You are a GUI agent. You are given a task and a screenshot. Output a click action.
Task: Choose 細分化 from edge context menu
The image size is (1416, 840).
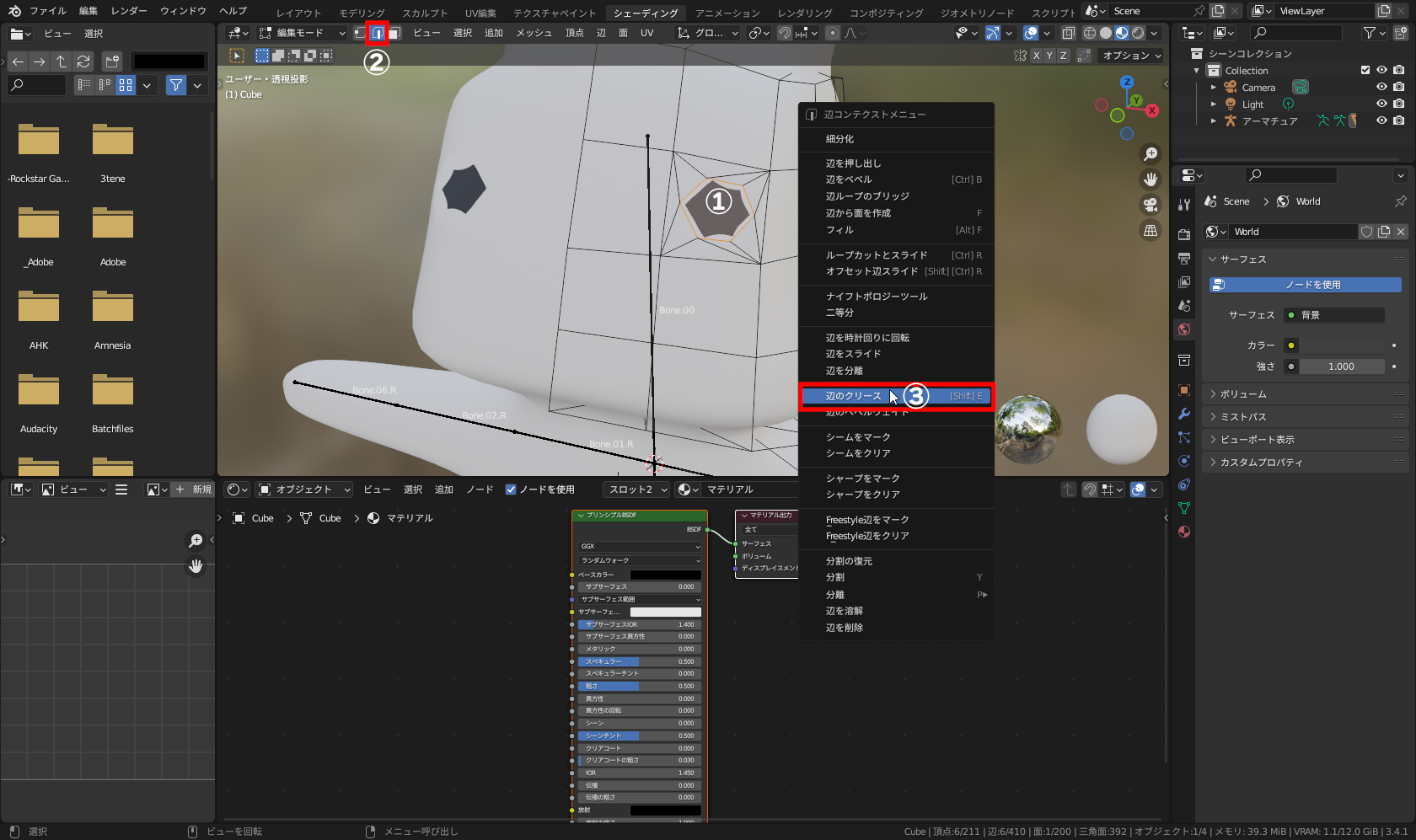pyautogui.click(x=897, y=139)
